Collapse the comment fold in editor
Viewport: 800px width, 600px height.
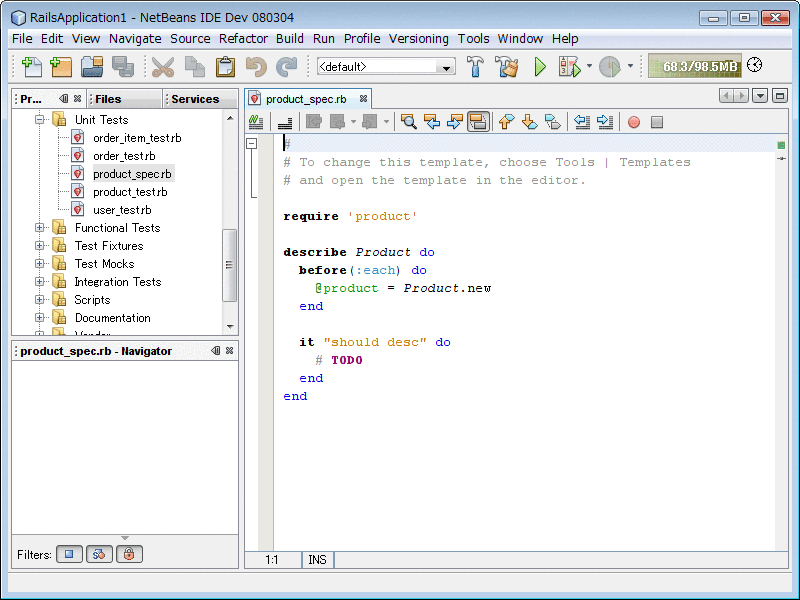252,144
